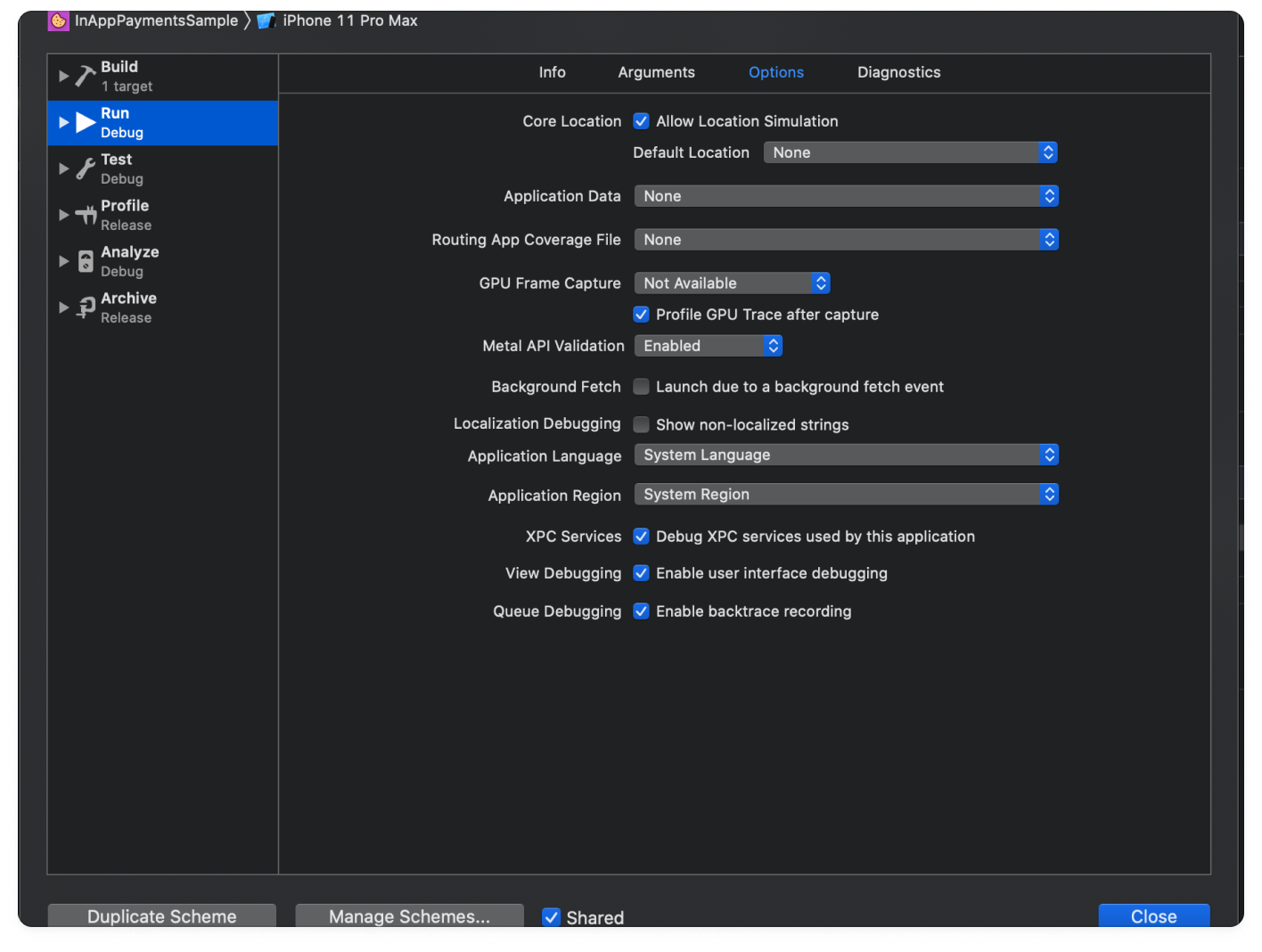This screenshot has height=952, width=1262.
Task: Click the Duplicate Scheme button
Action: 161,916
